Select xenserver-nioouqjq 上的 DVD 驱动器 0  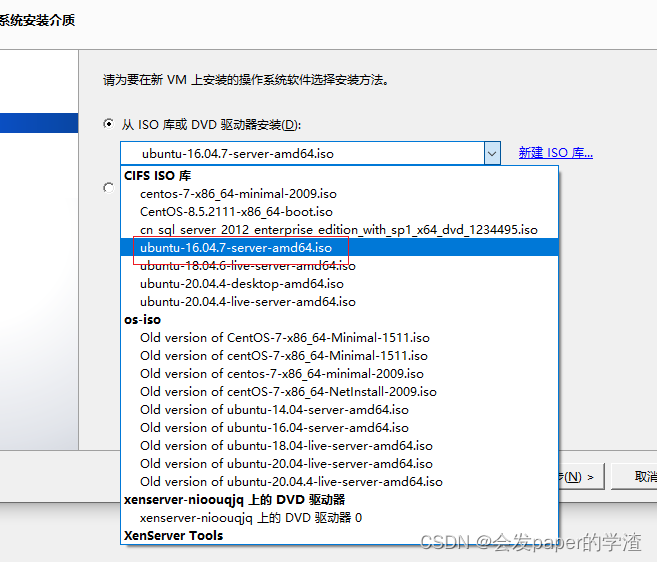coord(339,518)
